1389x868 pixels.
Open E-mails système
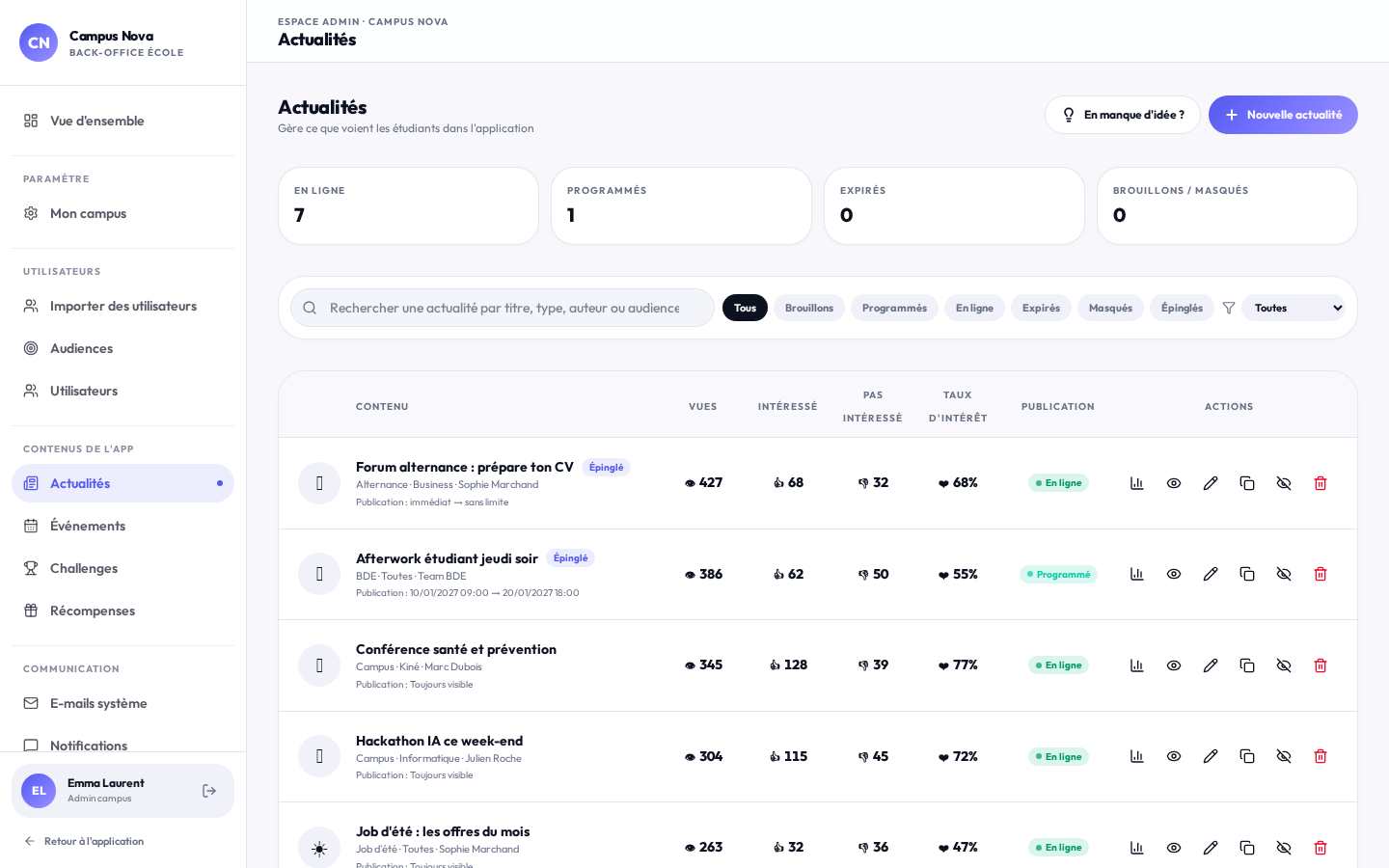[x=123, y=703]
